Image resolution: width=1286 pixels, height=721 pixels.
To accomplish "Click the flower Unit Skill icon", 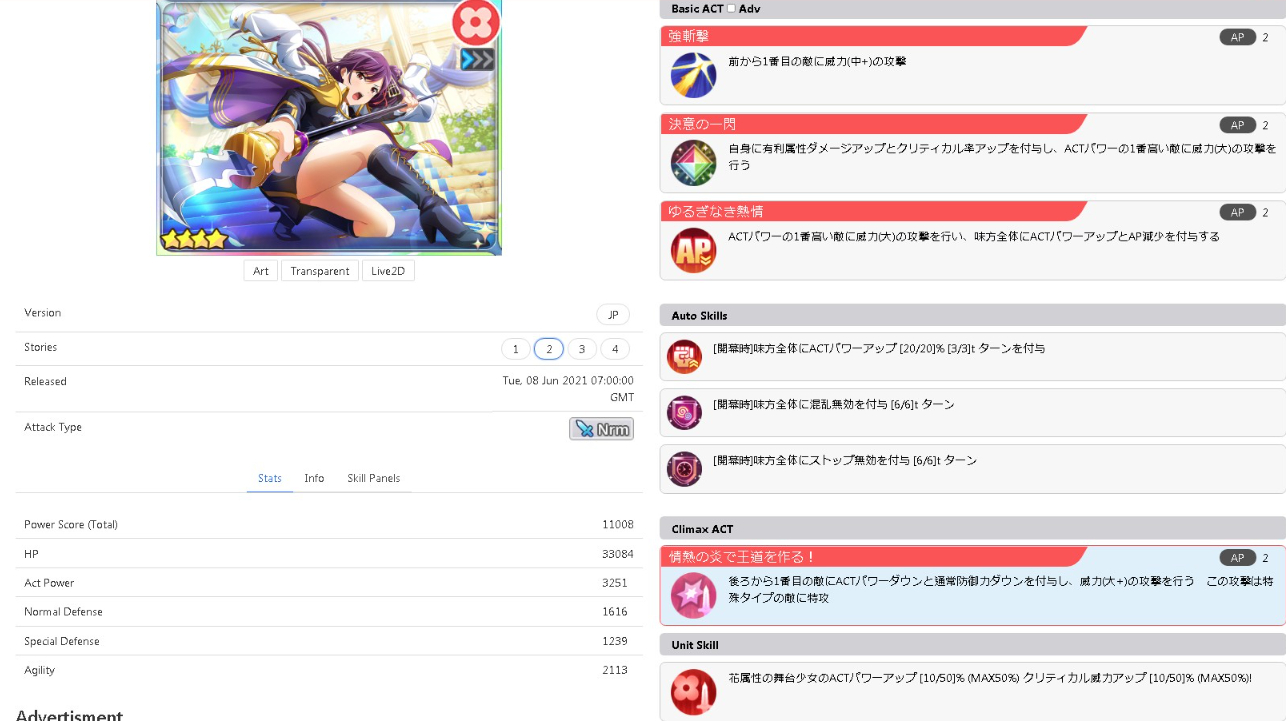I will coord(693,692).
